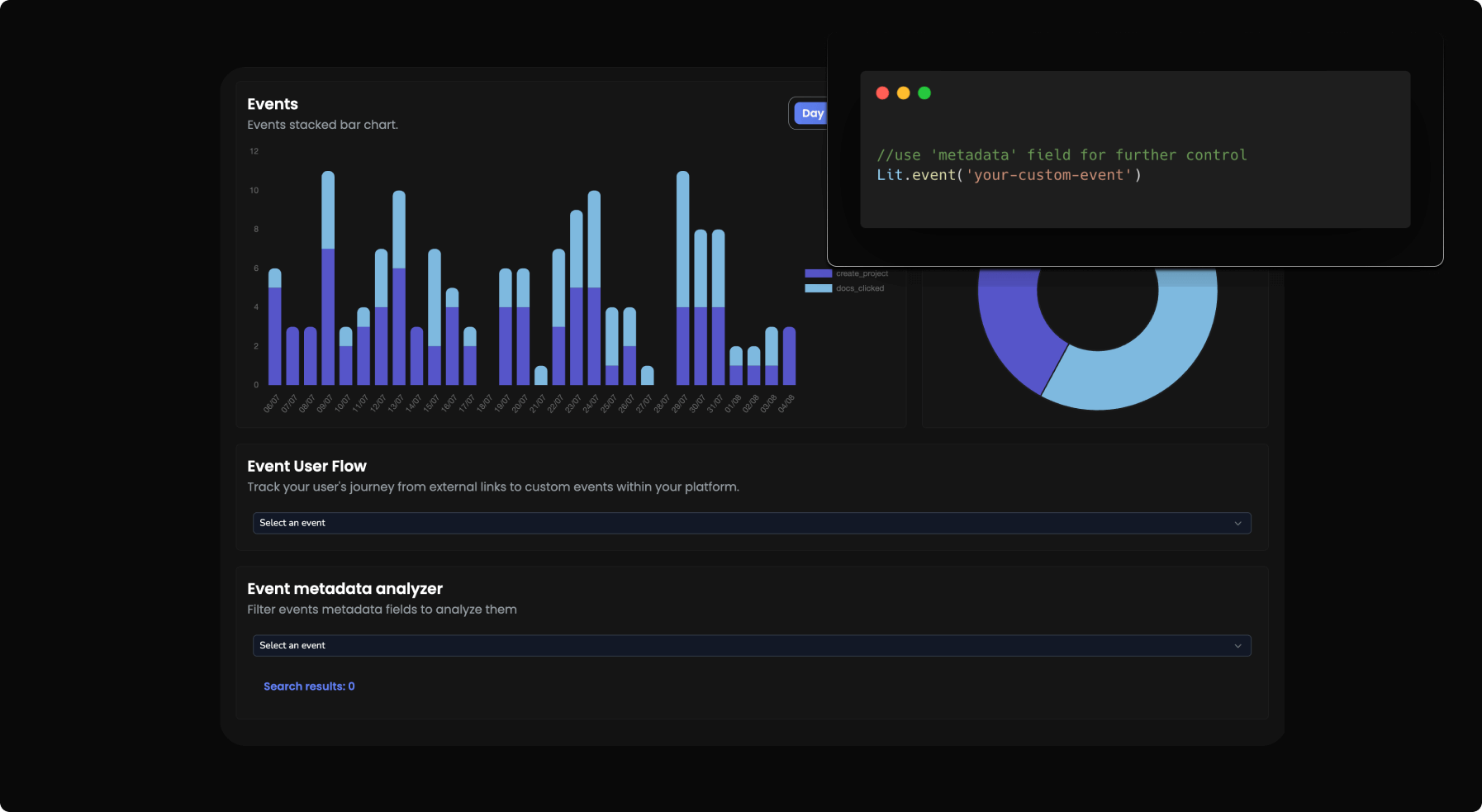Click the bar for 06/07

[x=275, y=327]
